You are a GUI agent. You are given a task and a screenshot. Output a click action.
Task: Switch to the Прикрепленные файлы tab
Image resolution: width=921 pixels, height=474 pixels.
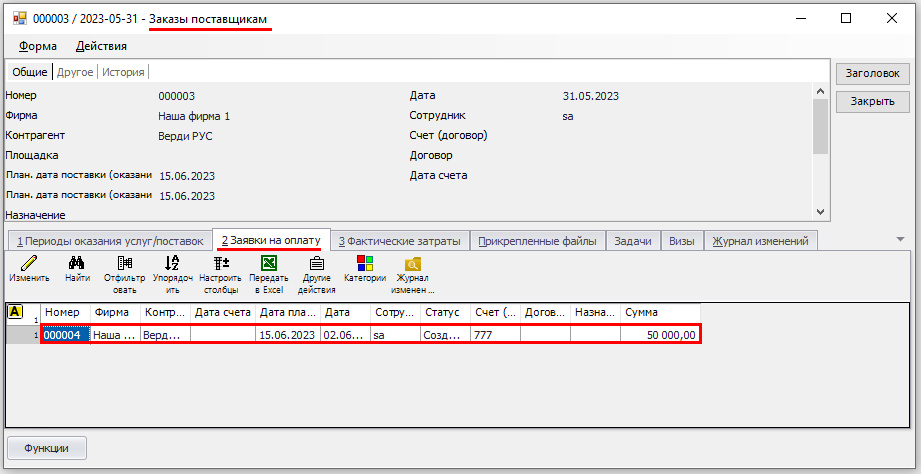537,241
